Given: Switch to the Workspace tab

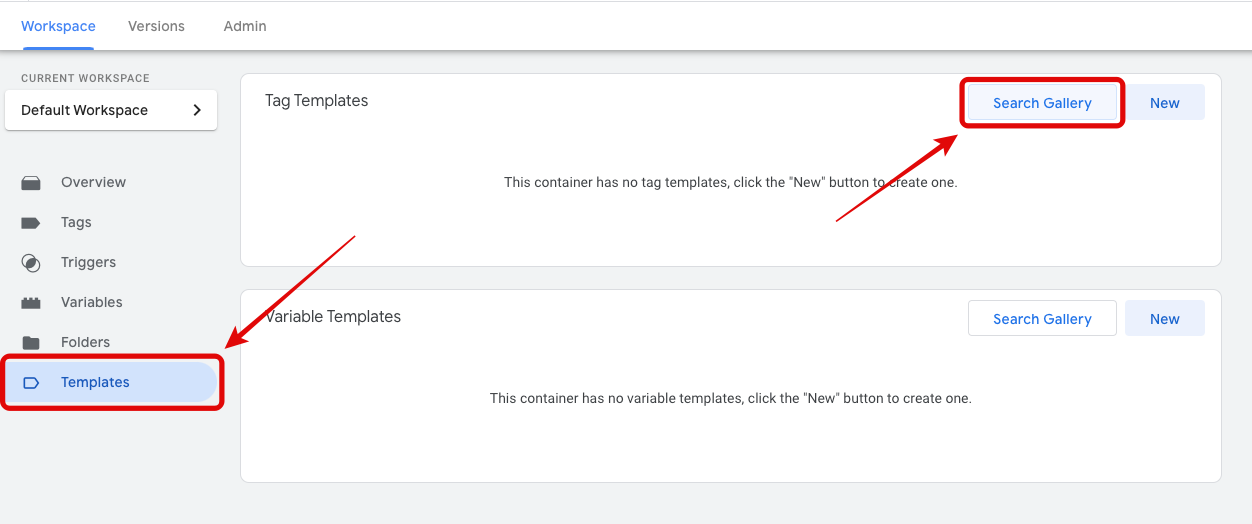Looking at the screenshot, I should (x=58, y=26).
